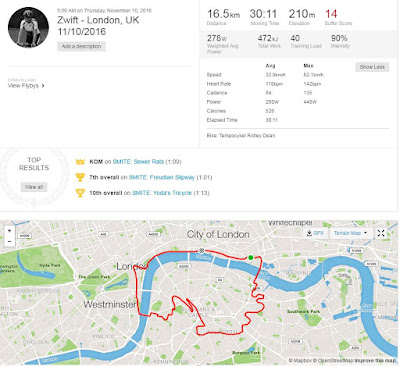View all top results
Image resolution: width=400 pixels, height=366 pixels.
click(x=34, y=187)
